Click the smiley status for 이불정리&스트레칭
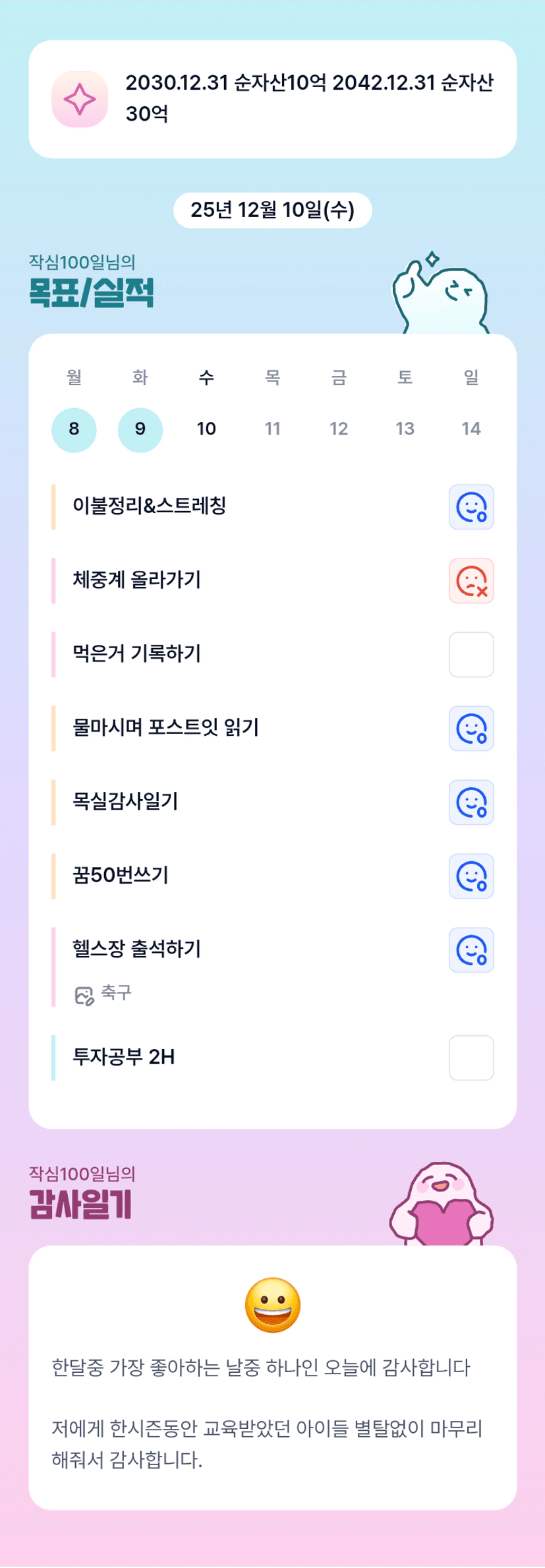 pyautogui.click(x=471, y=507)
